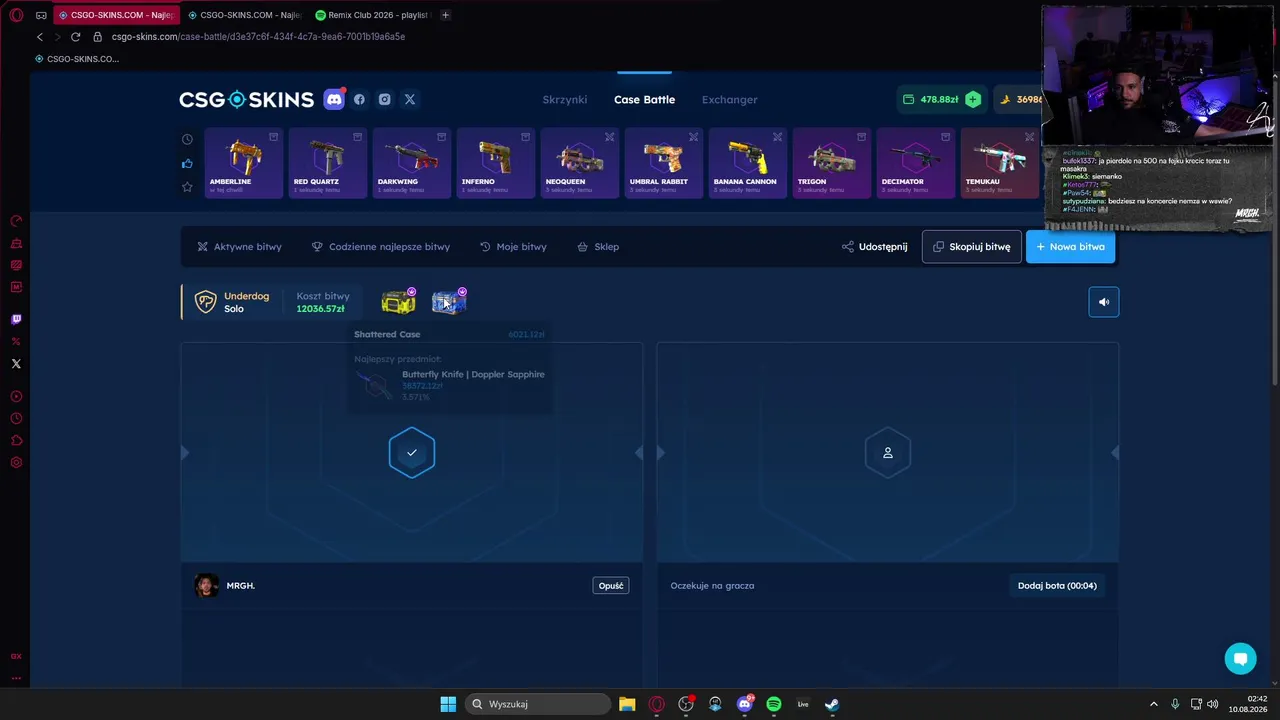
Task: Click Udostępnij to share the battle
Action: (x=875, y=247)
